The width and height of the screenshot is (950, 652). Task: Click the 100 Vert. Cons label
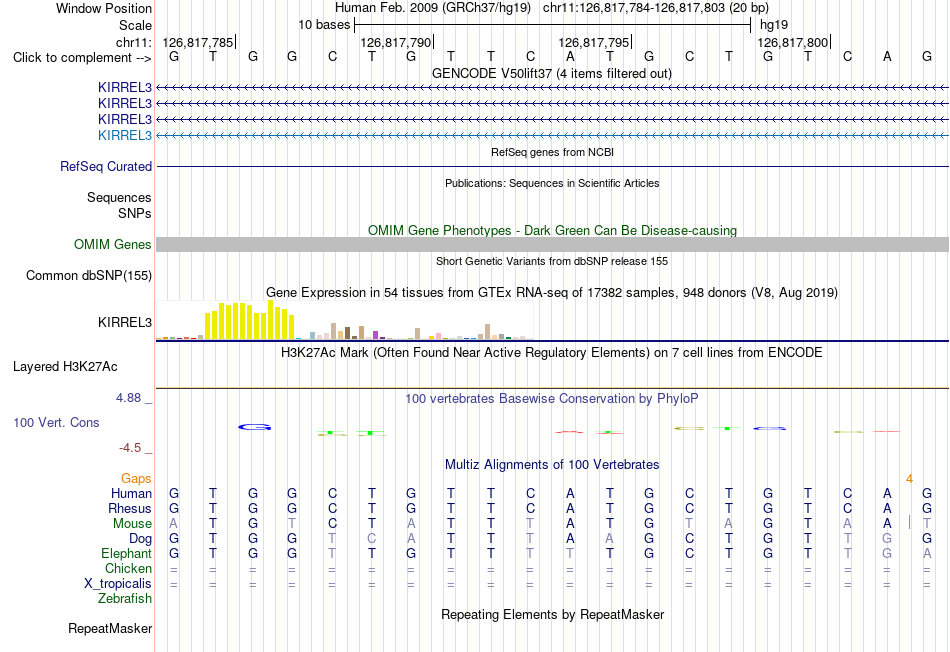pos(56,422)
